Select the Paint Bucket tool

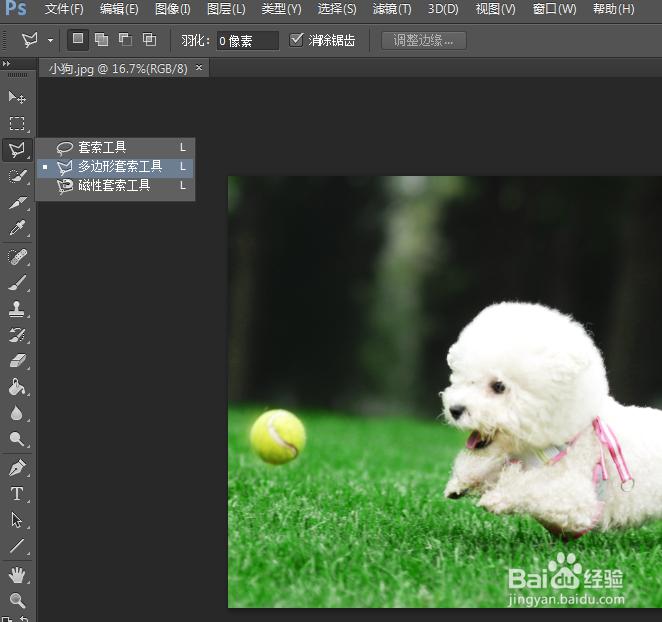17,387
